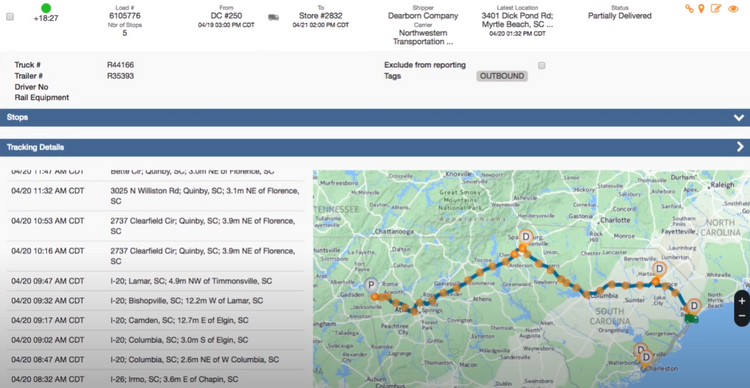Click the orange eye view icon

pos(733,9)
